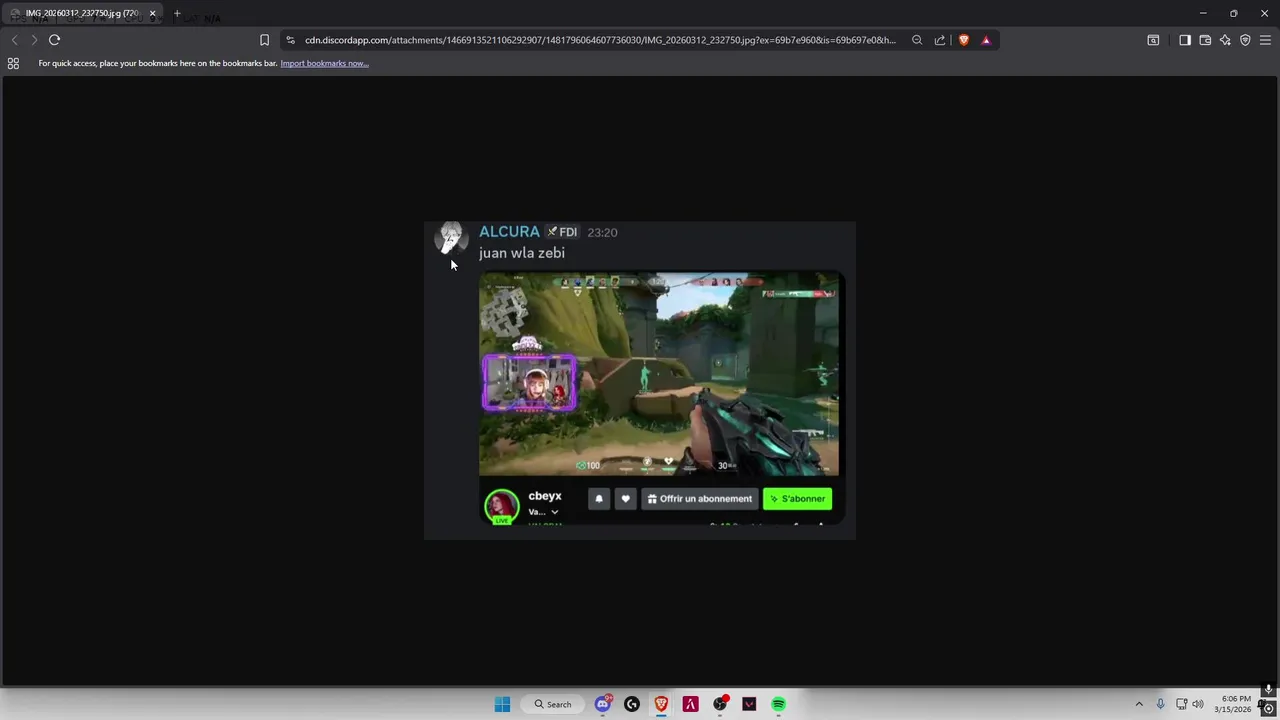Open Leo AI sparkle icon
The width and height of the screenshot is (1280, 720).
coord(1225,40)
